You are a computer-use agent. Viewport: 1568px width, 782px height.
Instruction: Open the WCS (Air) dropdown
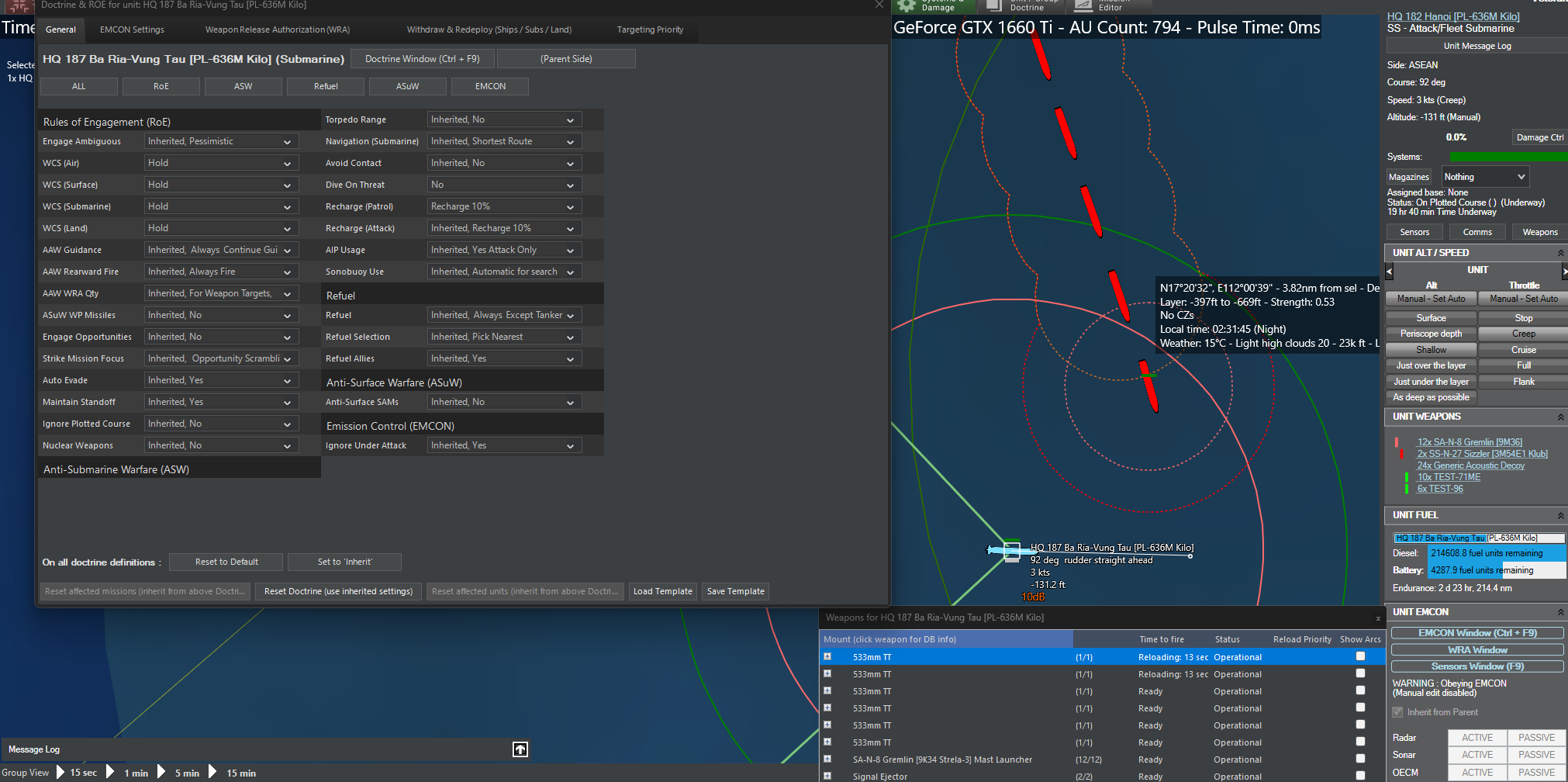click(x=221, y=163)
